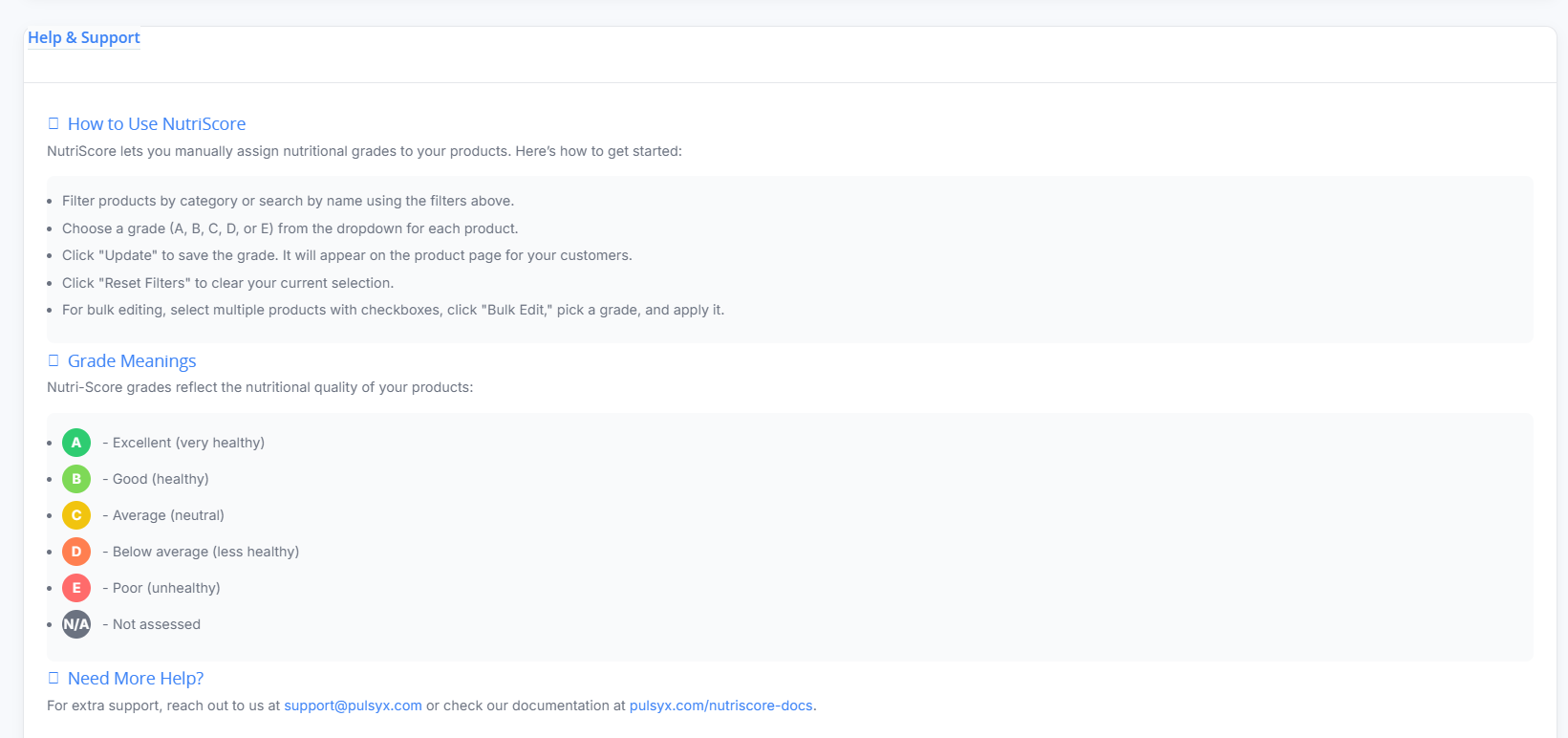This screenshot has height=738, width=1568.
Task: Open the pulsyx.com/nutriscore-docs documentation link
Action: point(720,705)
